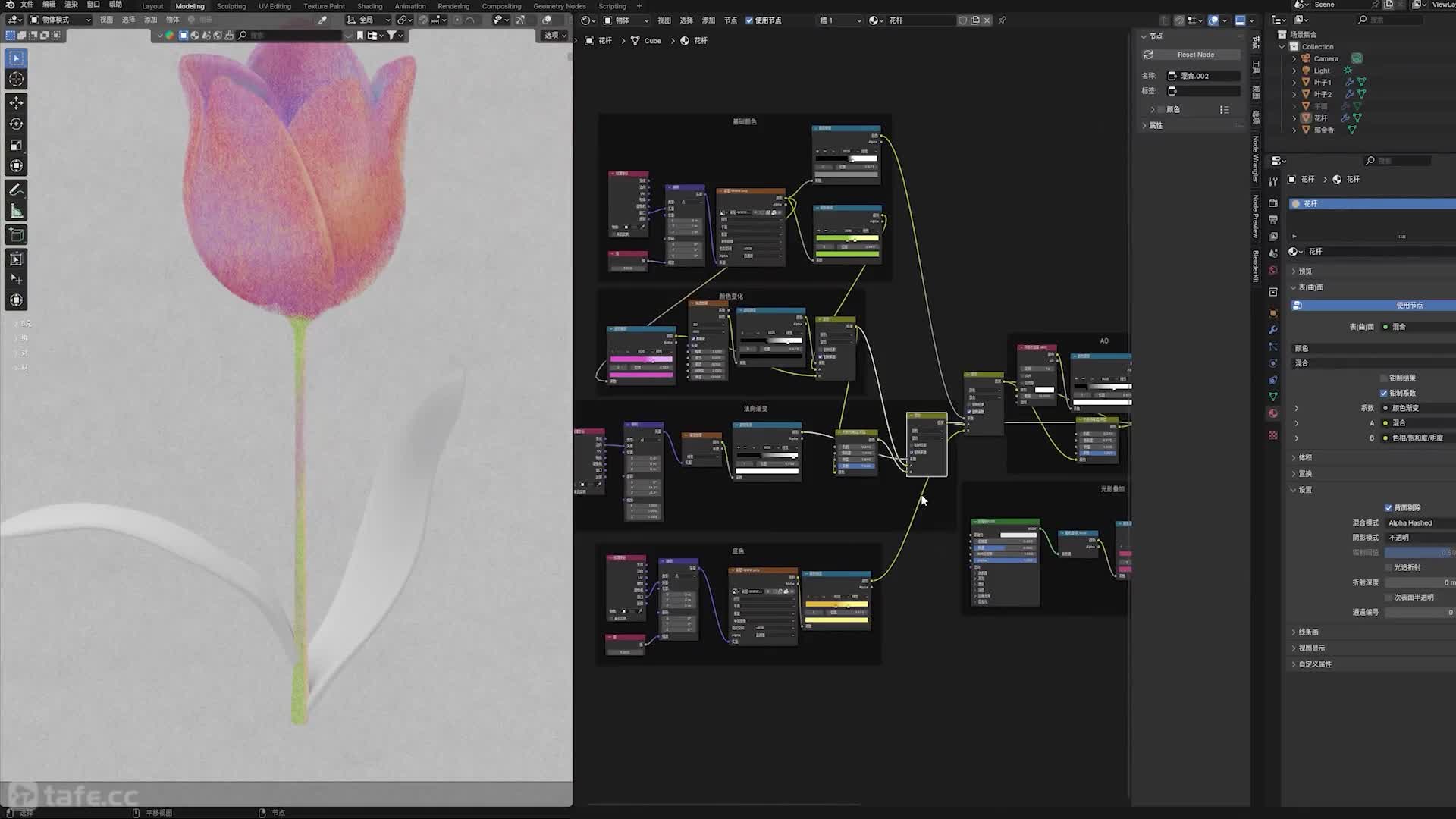Collapse the Collection in outliner
The width and height of the screenshot is (1456, 819).
(x=1282, y=47)
